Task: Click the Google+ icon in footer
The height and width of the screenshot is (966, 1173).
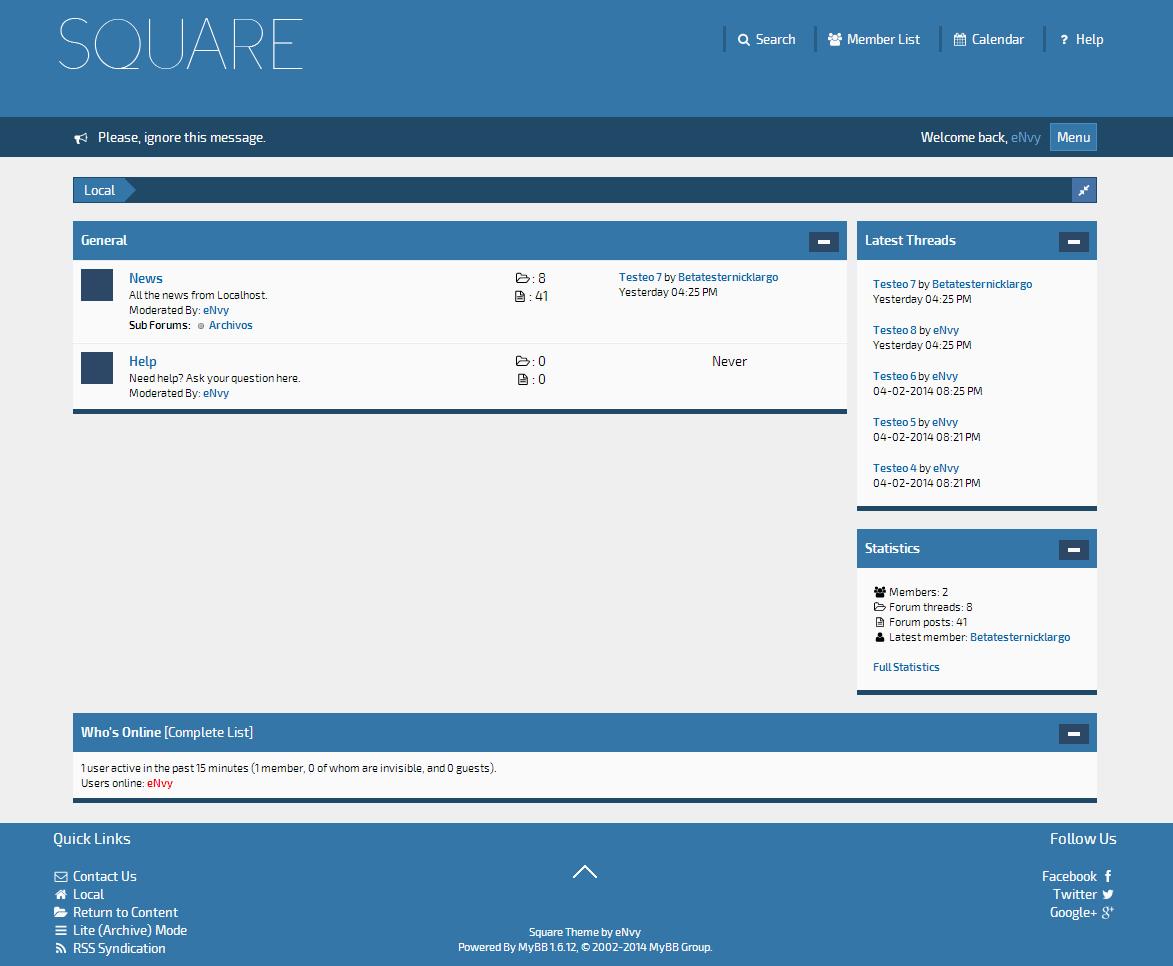Action: coord(1108,912)
